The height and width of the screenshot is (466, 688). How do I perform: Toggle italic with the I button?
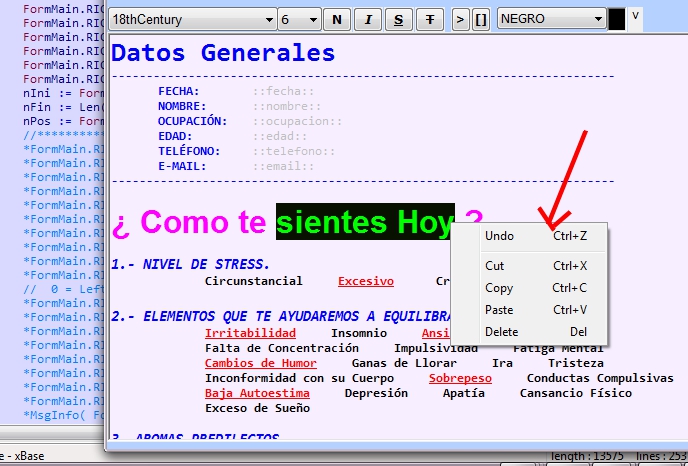pos(368,20)
